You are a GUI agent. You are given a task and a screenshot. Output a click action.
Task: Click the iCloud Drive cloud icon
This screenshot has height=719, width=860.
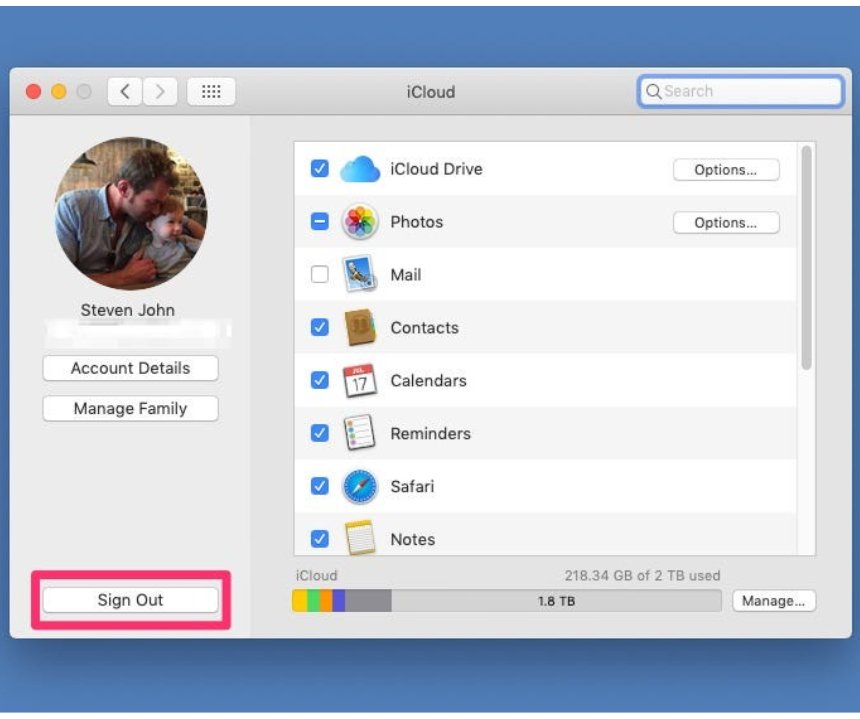tap(358, 169)
